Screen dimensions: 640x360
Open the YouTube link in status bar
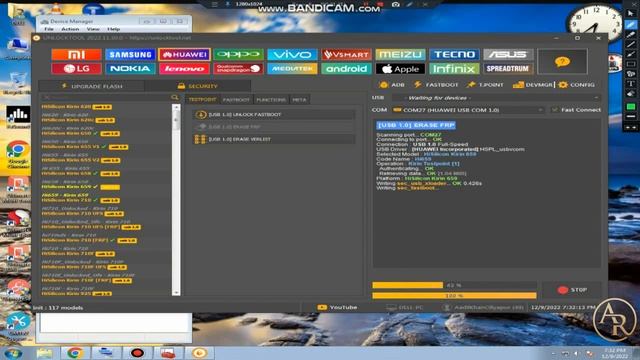pos(337,307)
